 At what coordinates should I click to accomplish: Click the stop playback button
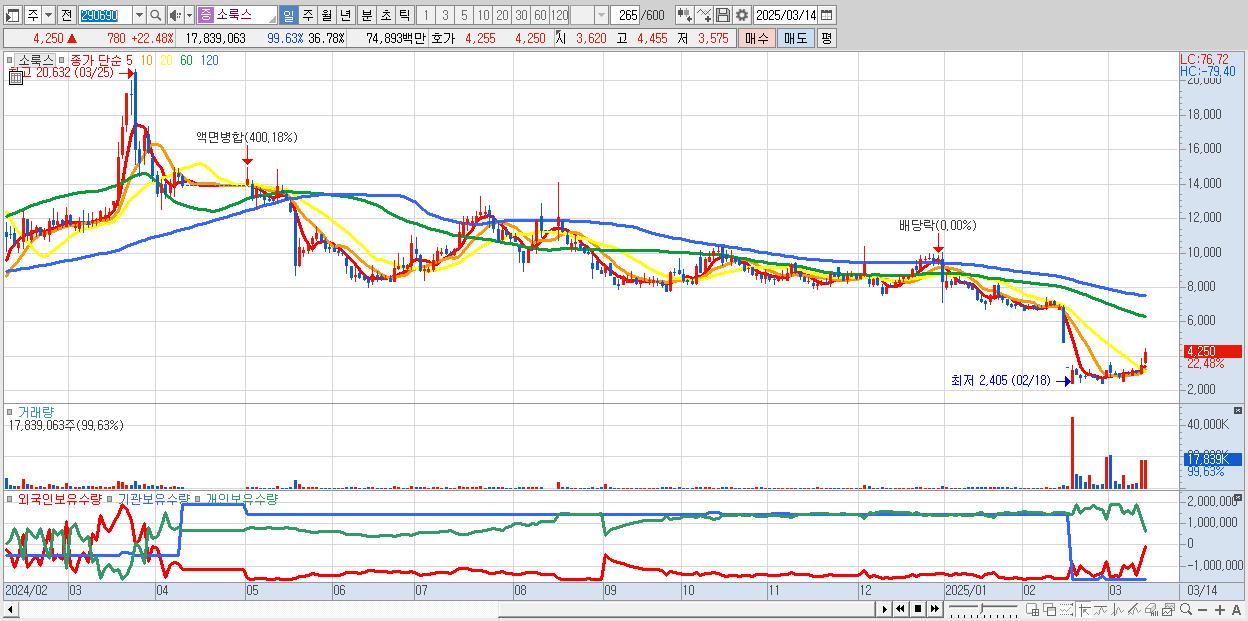917,609
